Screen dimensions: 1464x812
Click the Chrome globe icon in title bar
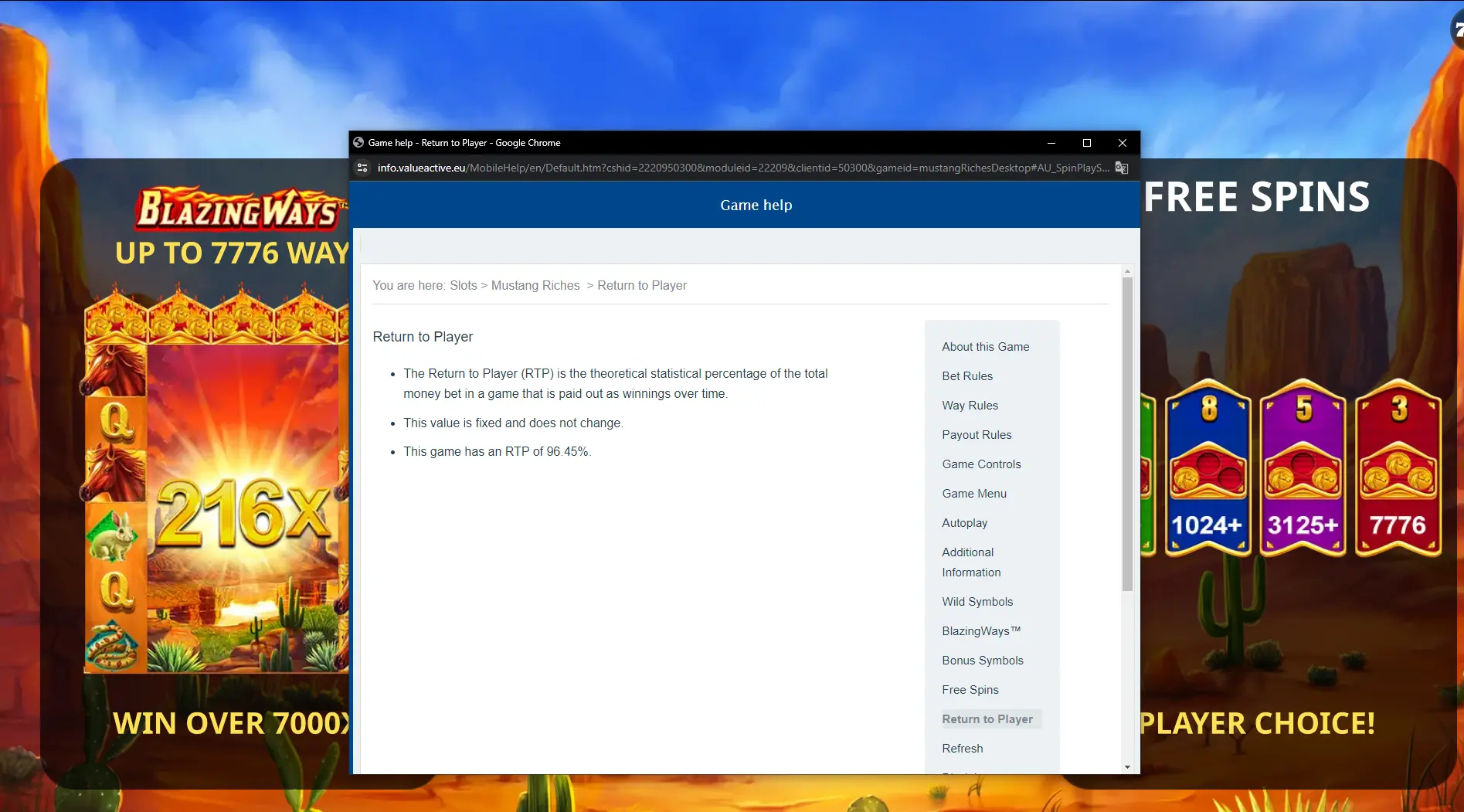tap(358, 143)
